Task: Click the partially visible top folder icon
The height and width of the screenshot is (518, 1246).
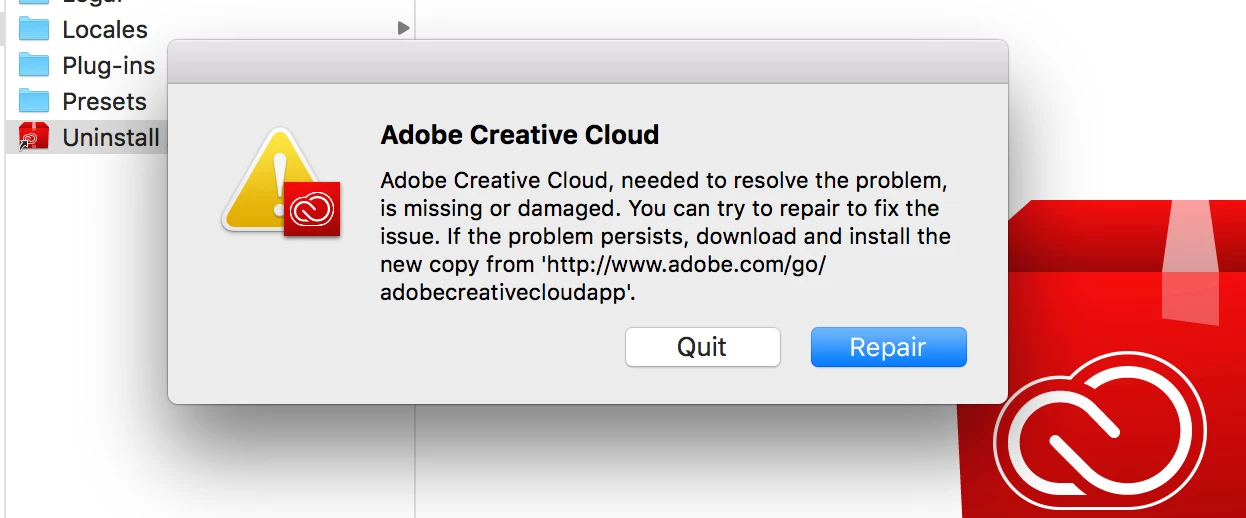Action: [34, 3]
